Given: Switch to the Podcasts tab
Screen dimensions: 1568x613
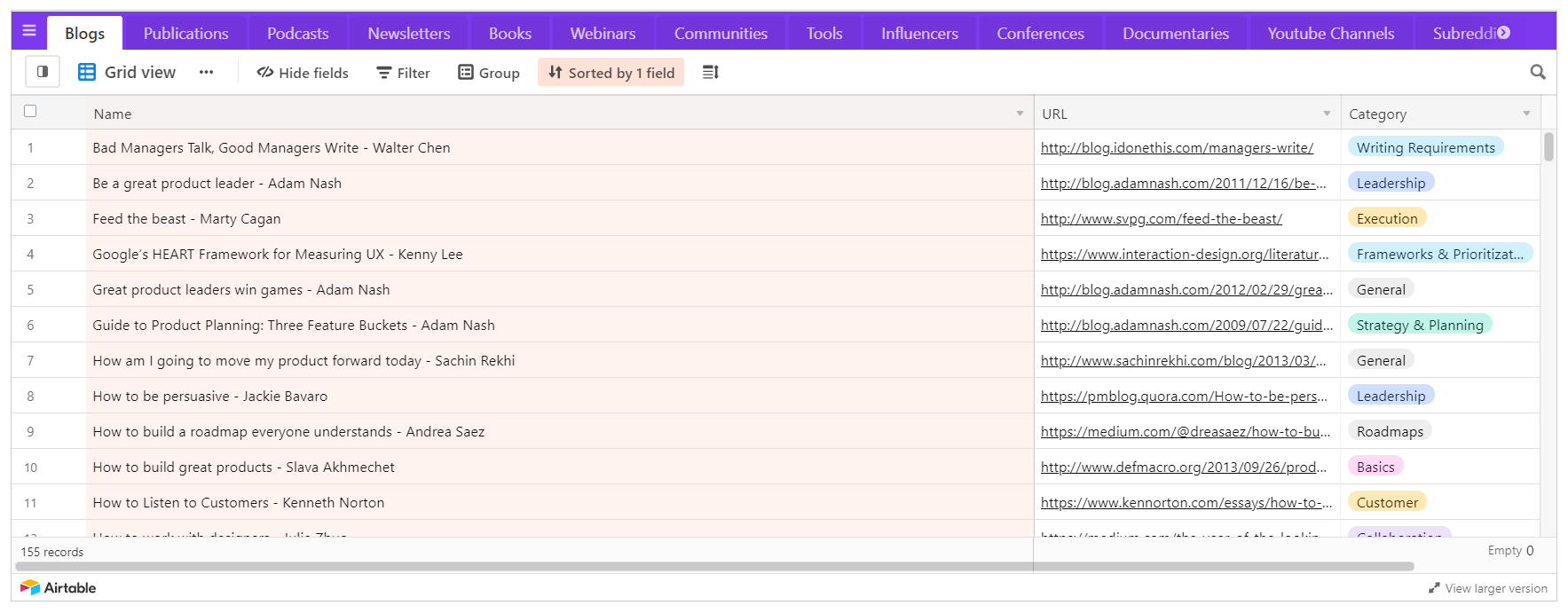Looking at the screenshot, I should pyautogui.click(x=298, y=33).
